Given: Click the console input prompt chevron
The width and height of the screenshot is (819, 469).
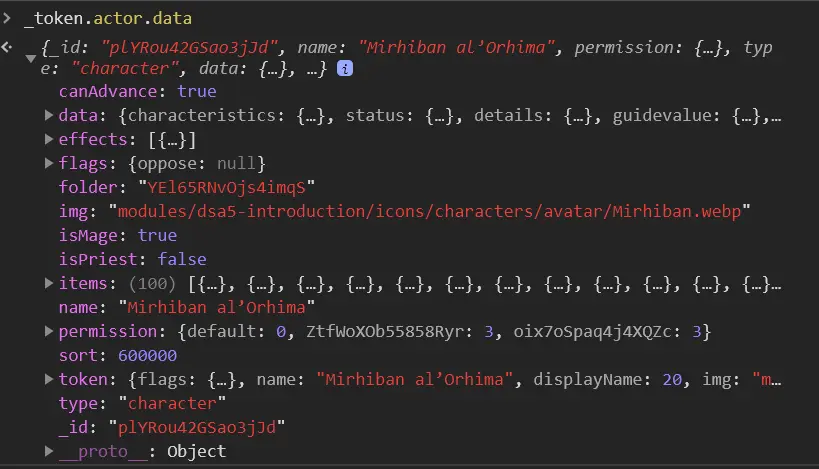Looking at the screenshot, I should [x=9, y=19].
